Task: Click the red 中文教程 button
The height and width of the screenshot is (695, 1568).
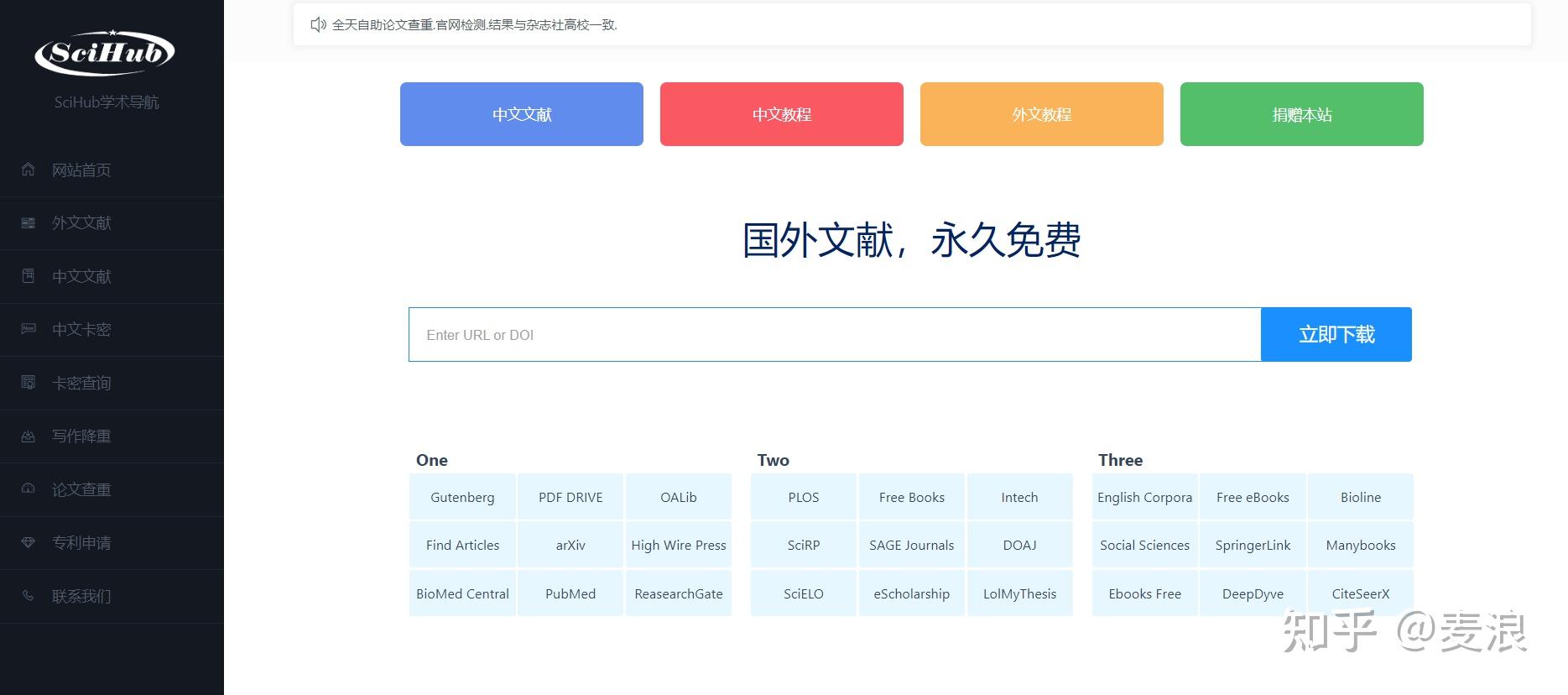Action: click(782, 114)
